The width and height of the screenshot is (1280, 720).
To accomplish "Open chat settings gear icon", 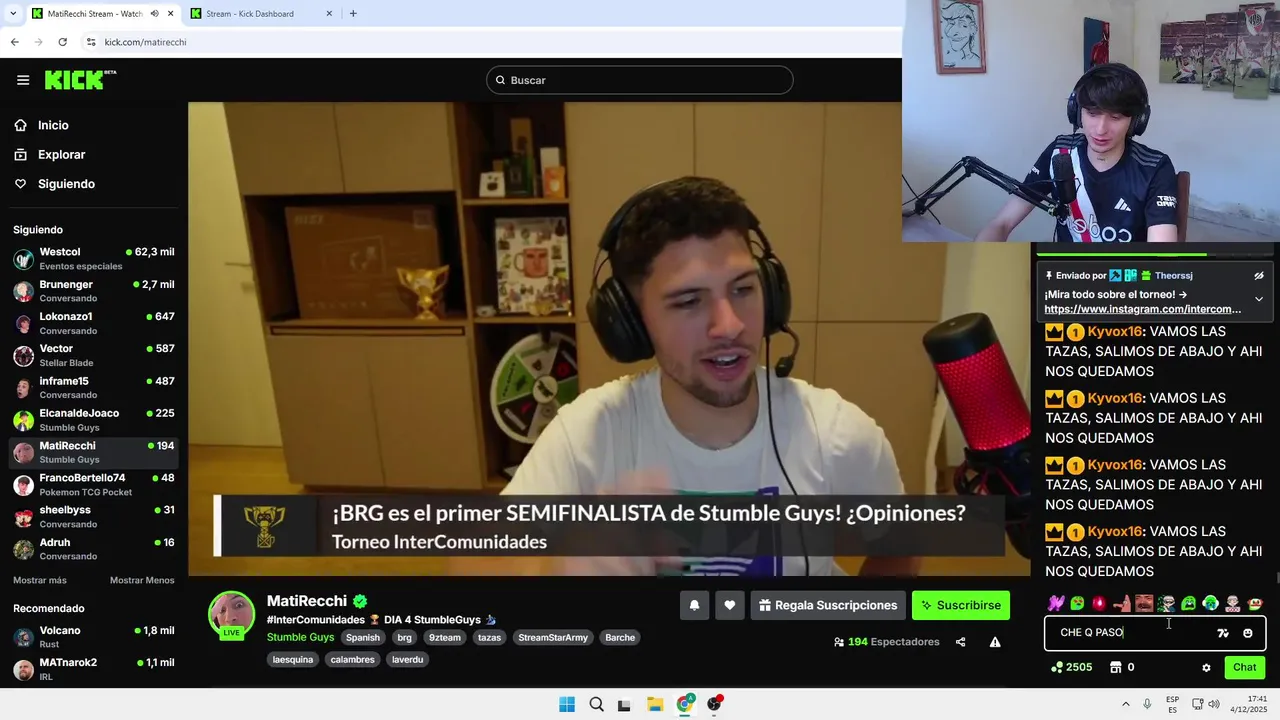I will pos(1206,668).
